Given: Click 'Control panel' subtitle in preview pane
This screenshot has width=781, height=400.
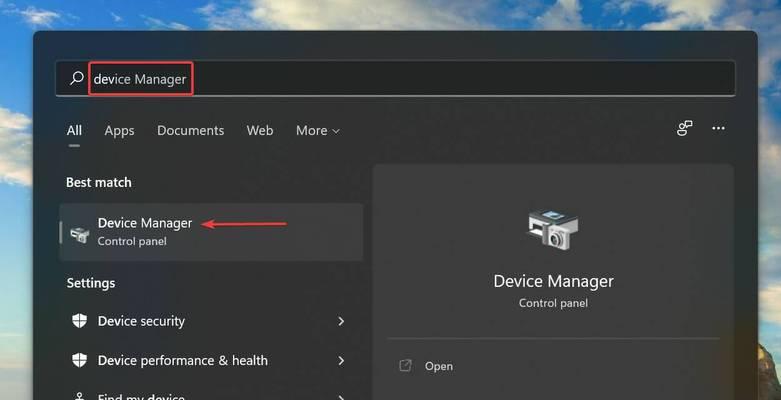Looking at the screenshot, I should (x=553, y=303).
